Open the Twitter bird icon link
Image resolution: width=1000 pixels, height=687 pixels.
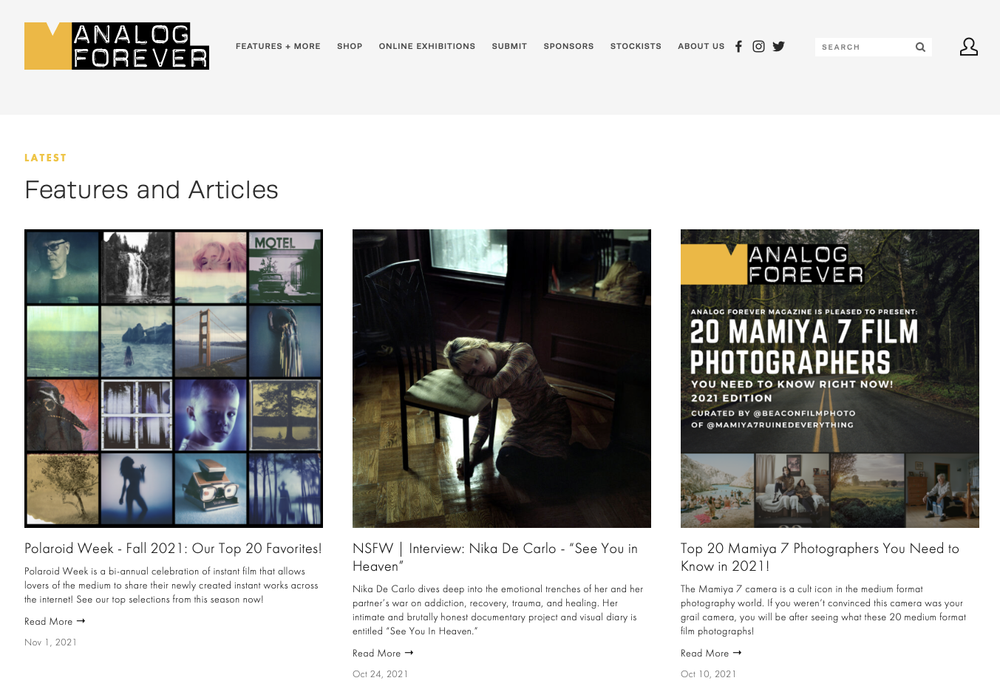tap(779, 47)
